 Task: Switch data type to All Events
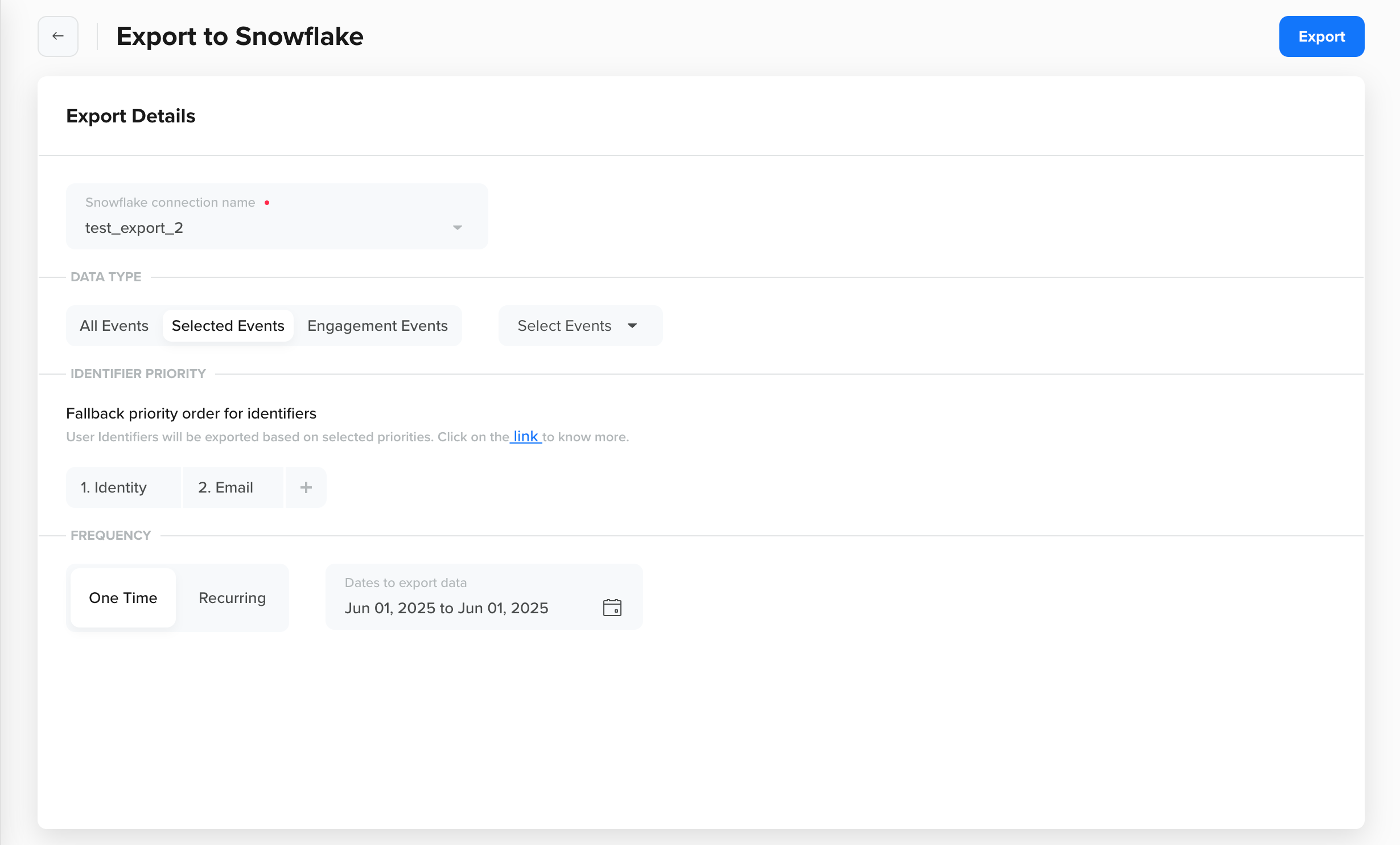point(114,326)
